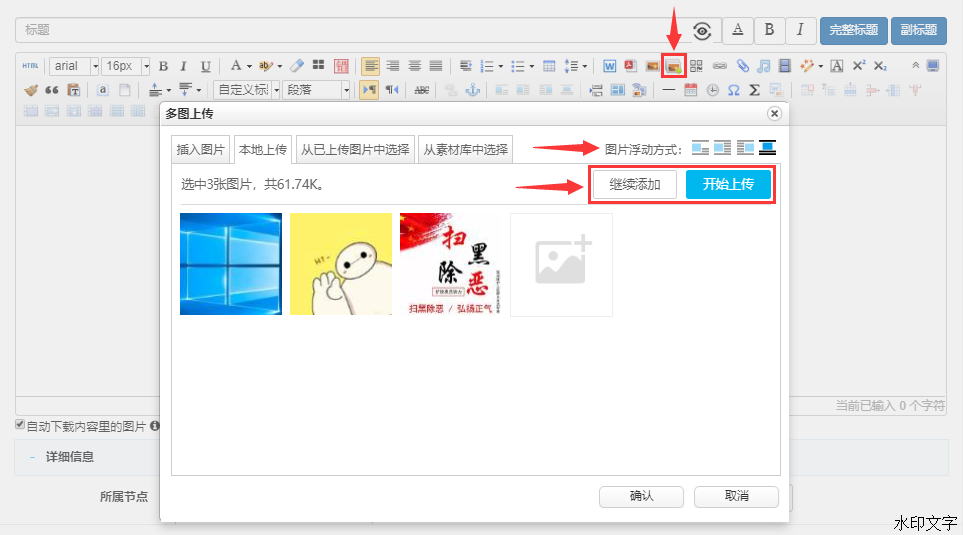Image resolution: width=963 pixels, height=535 pixels.
Task: Switch to 插入图片 tab
Action: pos(200,149)
